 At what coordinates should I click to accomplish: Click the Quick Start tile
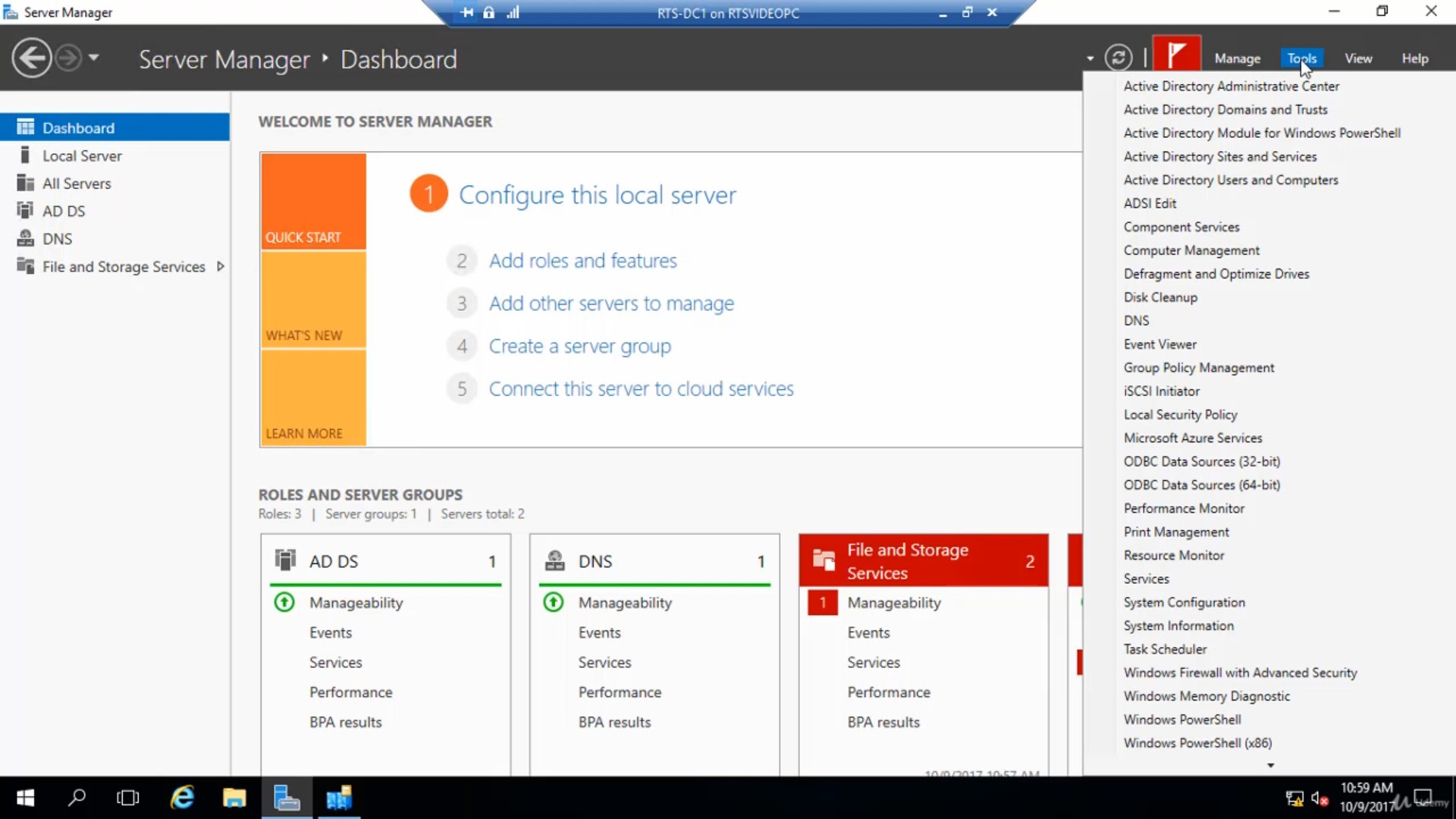point(313,201)
